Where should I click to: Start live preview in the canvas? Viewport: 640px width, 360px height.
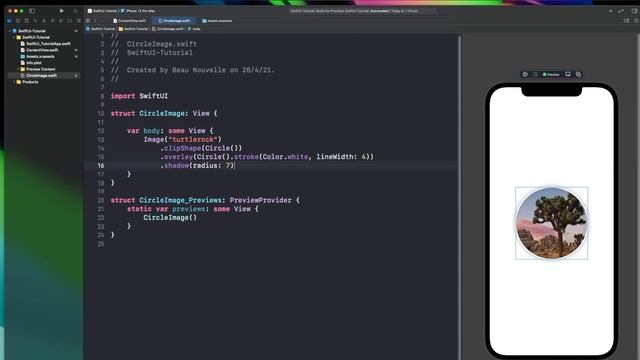pos(525,74)
